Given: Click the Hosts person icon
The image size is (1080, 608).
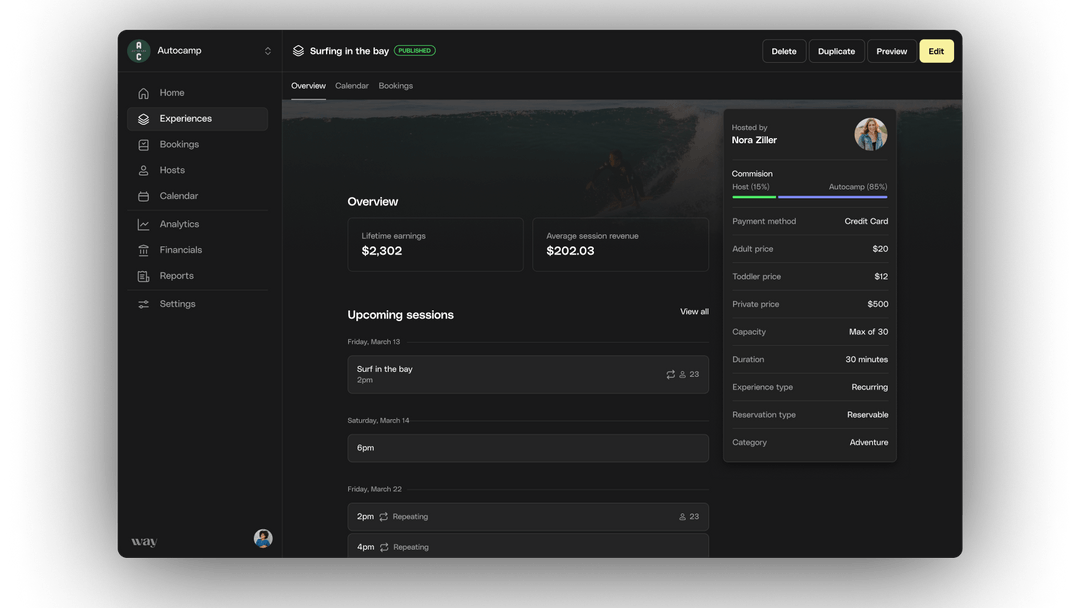Looking at the screenshot, I should coord(144,171).
